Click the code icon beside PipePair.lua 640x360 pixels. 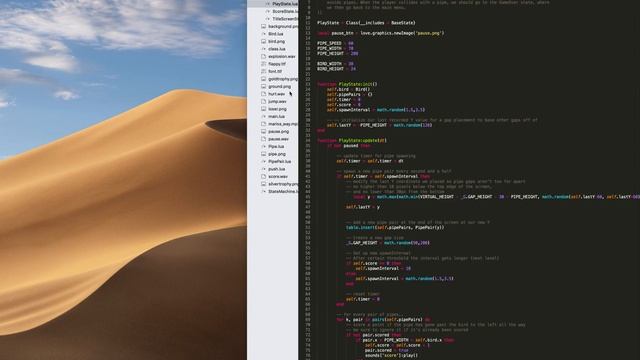[264, 161]
